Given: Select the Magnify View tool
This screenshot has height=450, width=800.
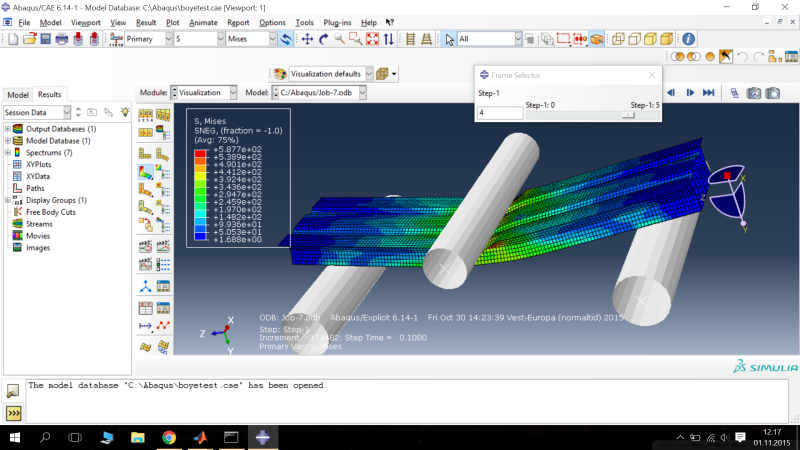Looking at the screenshot, I should (x=339, y=39).
